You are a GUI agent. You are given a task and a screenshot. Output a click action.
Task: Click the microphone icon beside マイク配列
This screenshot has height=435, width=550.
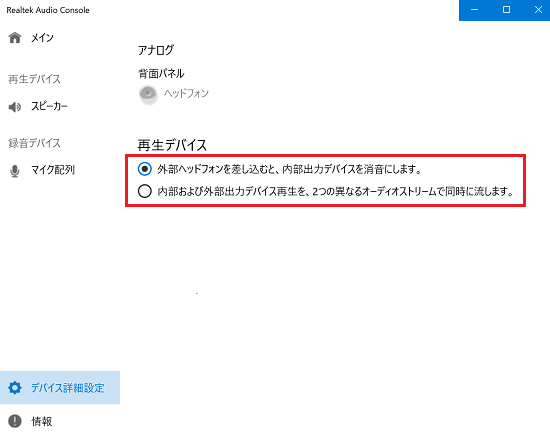(x=15, y=171)
